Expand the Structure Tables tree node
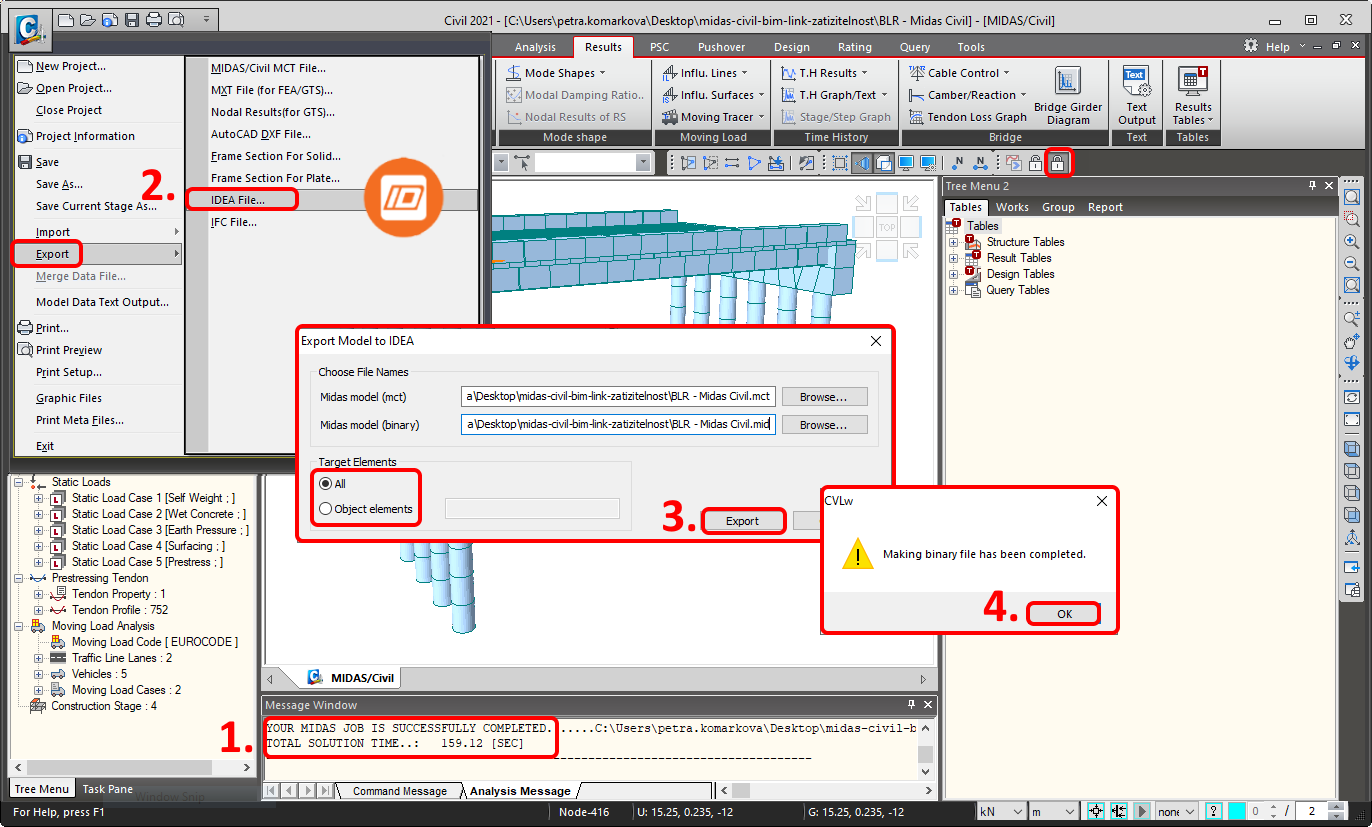 point(954,242)
